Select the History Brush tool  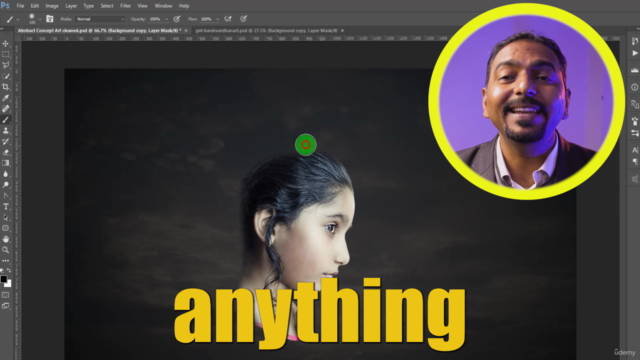[5, 141]
